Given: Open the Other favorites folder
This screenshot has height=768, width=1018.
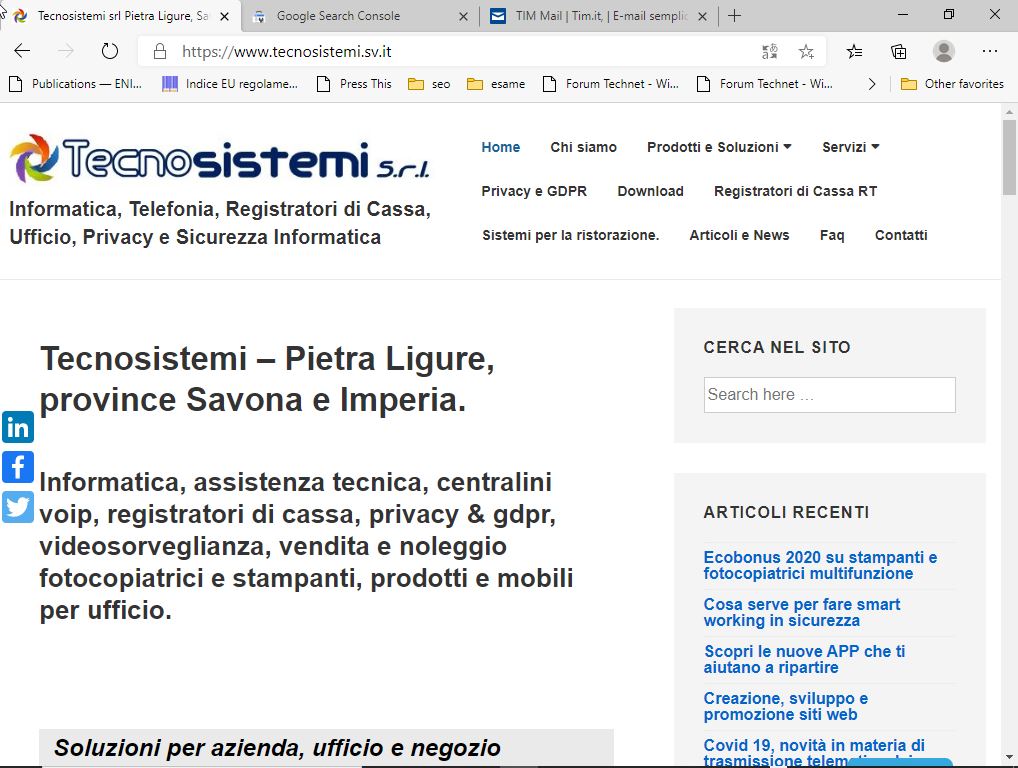Looking at the screenshot, I should coord(952,84).
